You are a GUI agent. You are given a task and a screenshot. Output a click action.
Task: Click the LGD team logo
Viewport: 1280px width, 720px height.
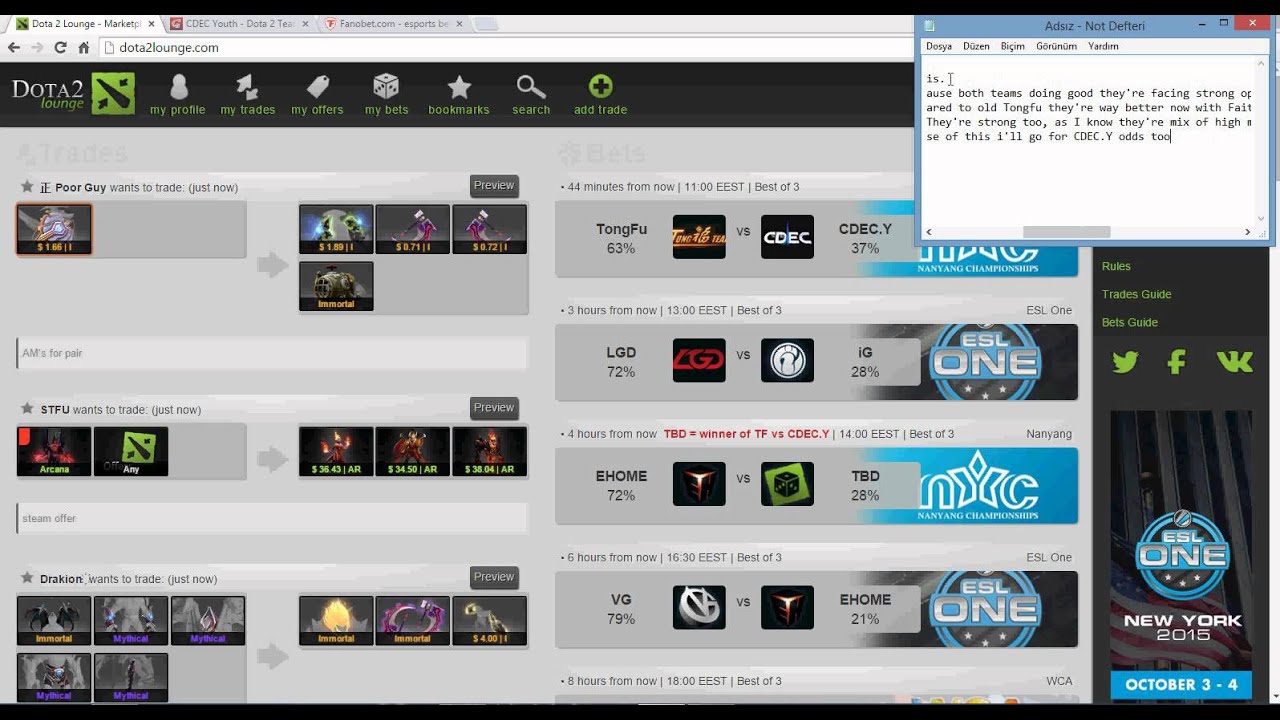pos(699,361)
